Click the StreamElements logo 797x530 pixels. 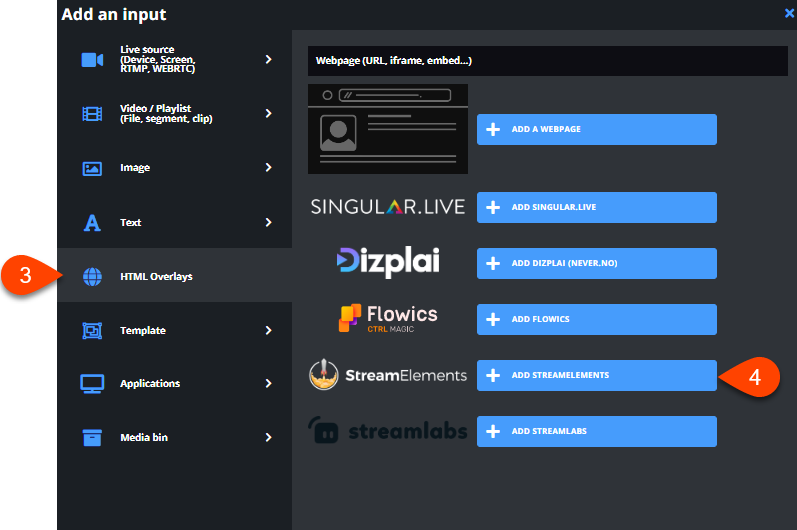pyautogui.click(x=388, y=375)
